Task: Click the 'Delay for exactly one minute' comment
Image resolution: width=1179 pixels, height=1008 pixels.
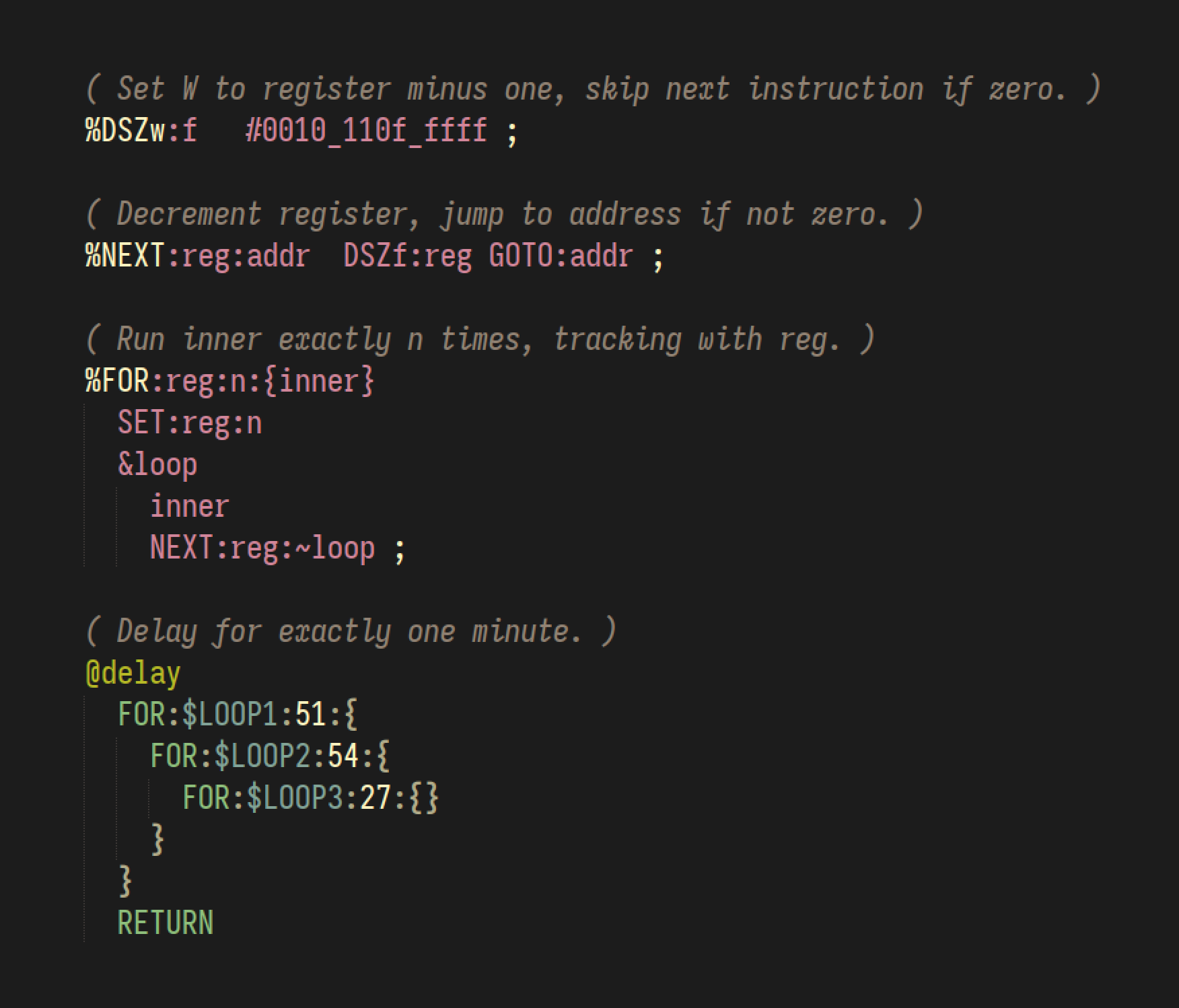Action: pos(351,631)
